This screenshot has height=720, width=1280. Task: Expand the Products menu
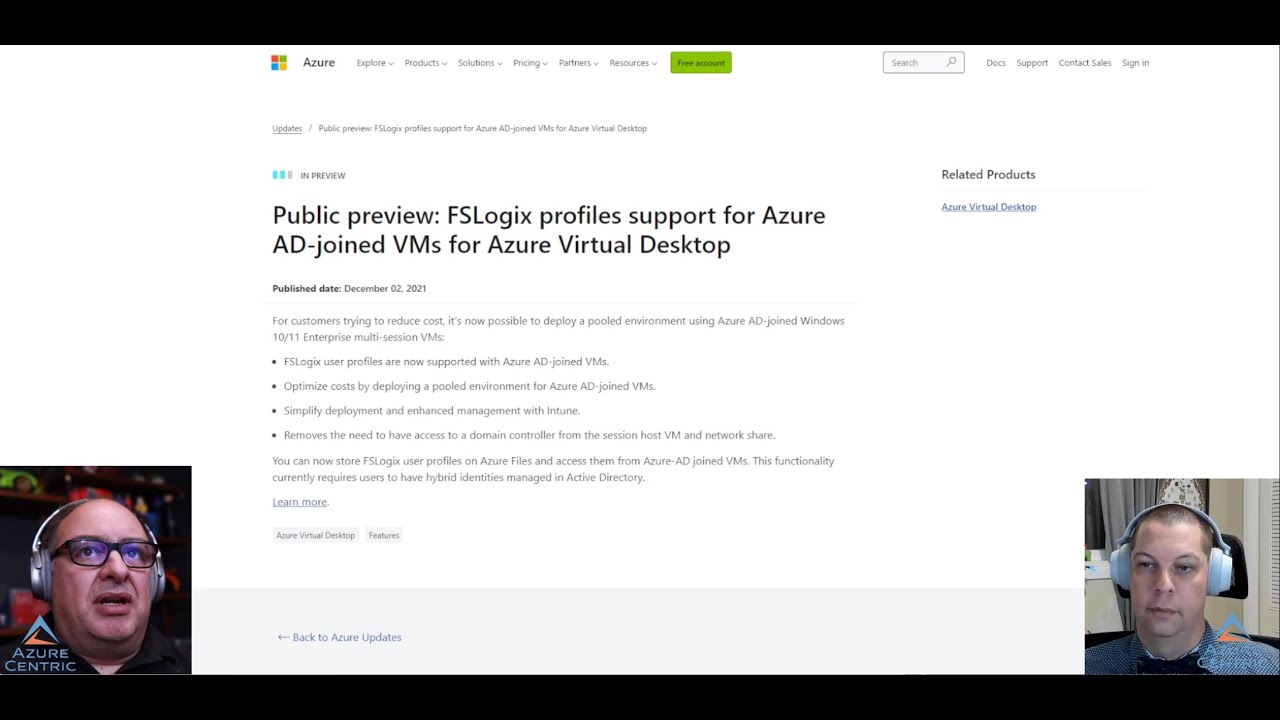[426, 63]
